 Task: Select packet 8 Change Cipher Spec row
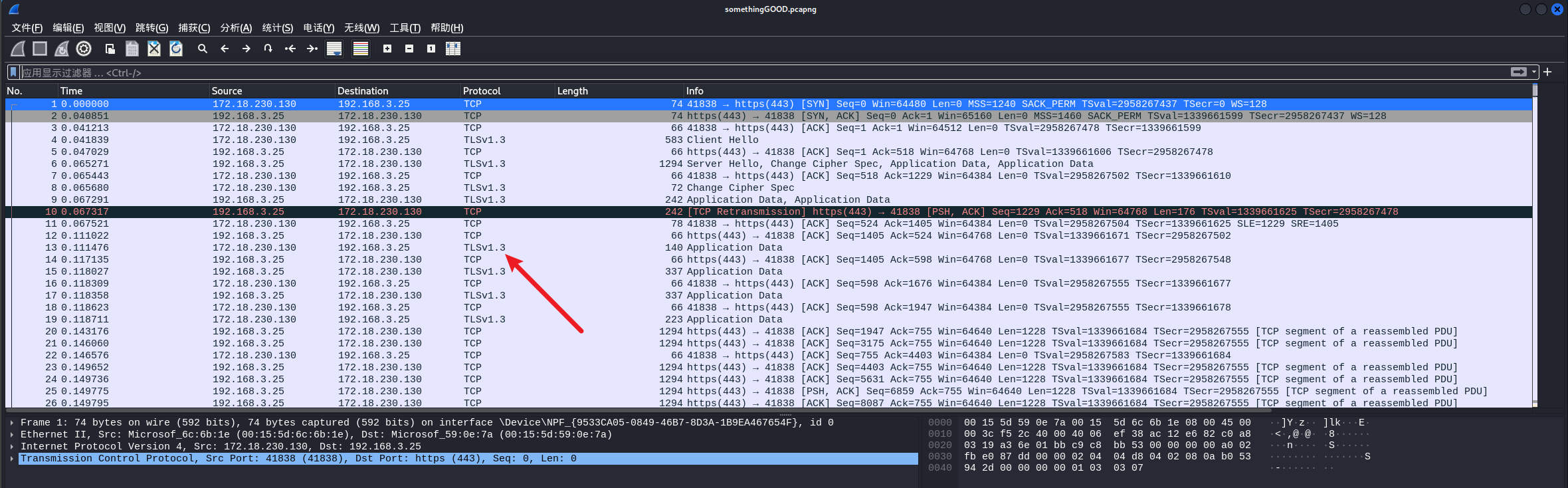coord(769,188)
